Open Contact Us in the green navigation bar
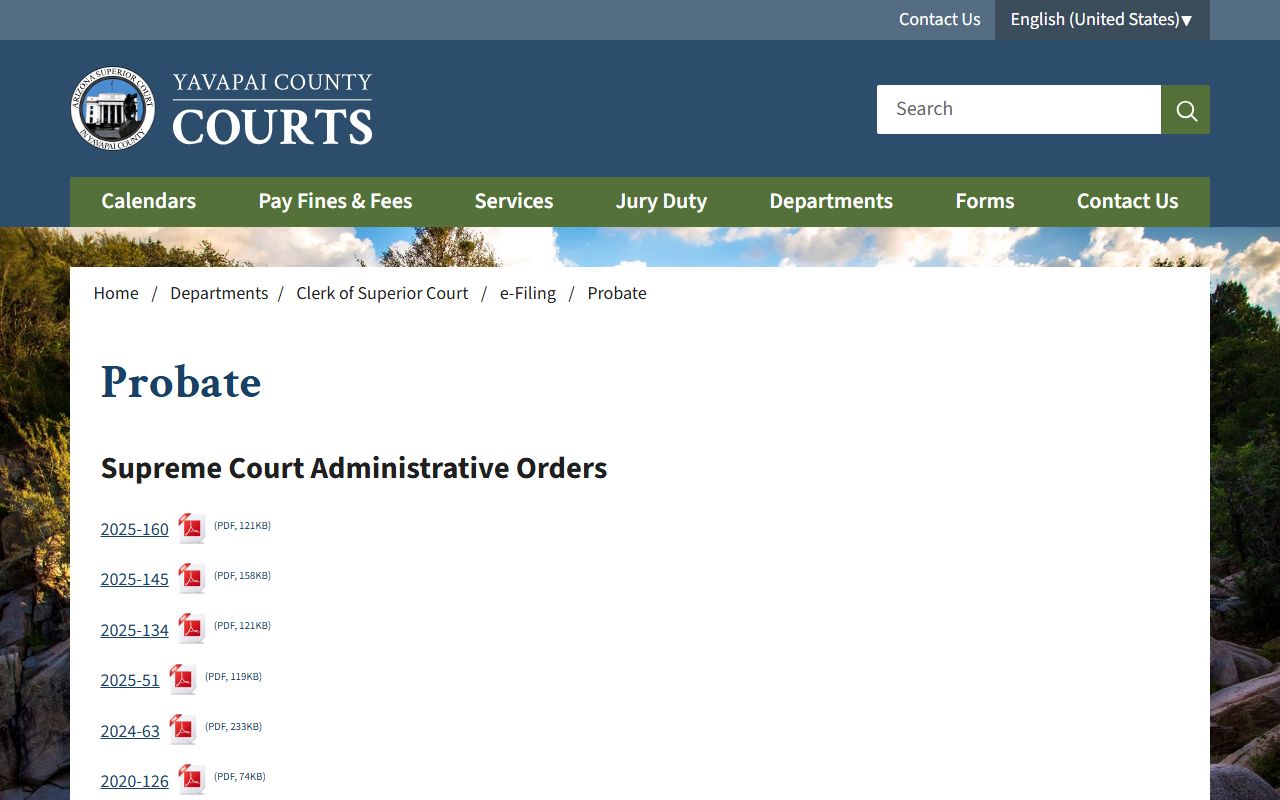 1127,201
